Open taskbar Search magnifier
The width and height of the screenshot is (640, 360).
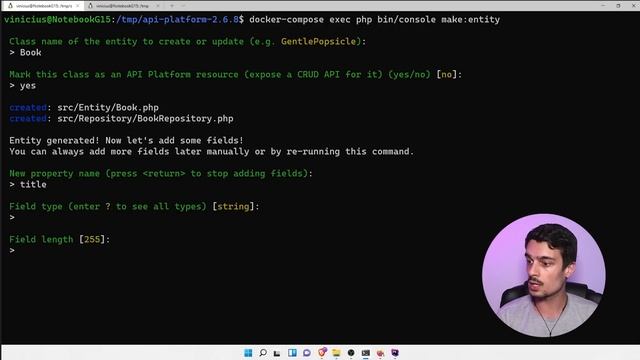point(263,353)
